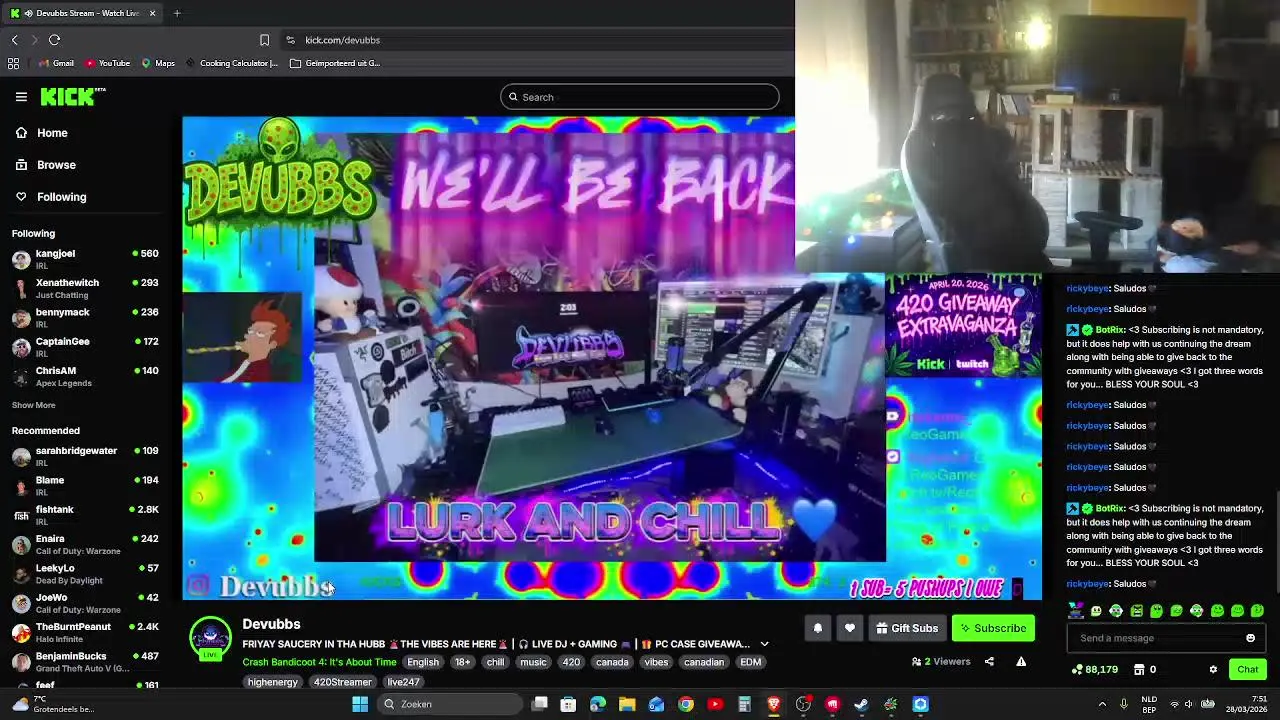Click the Subscribe button
This screenshot has height=720, width=1280.
tap(993, 628)
